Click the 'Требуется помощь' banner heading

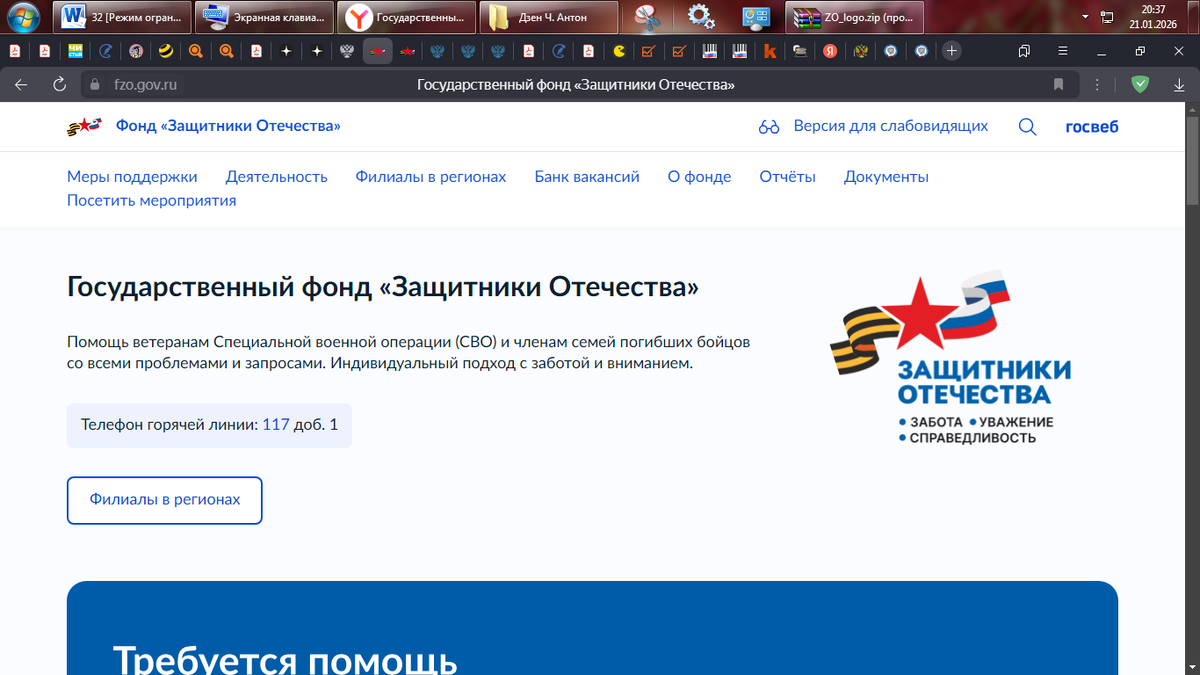[x=285, y=660]
